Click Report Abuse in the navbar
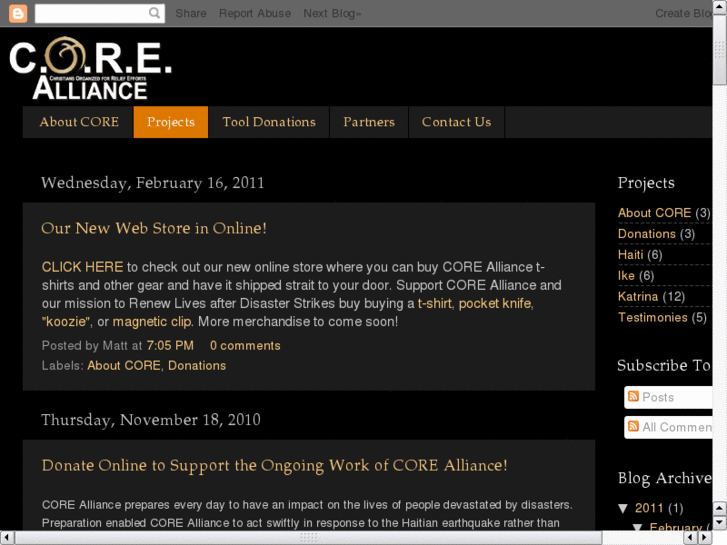This screenshot has width=727, height=545. [x=255, y=13]
